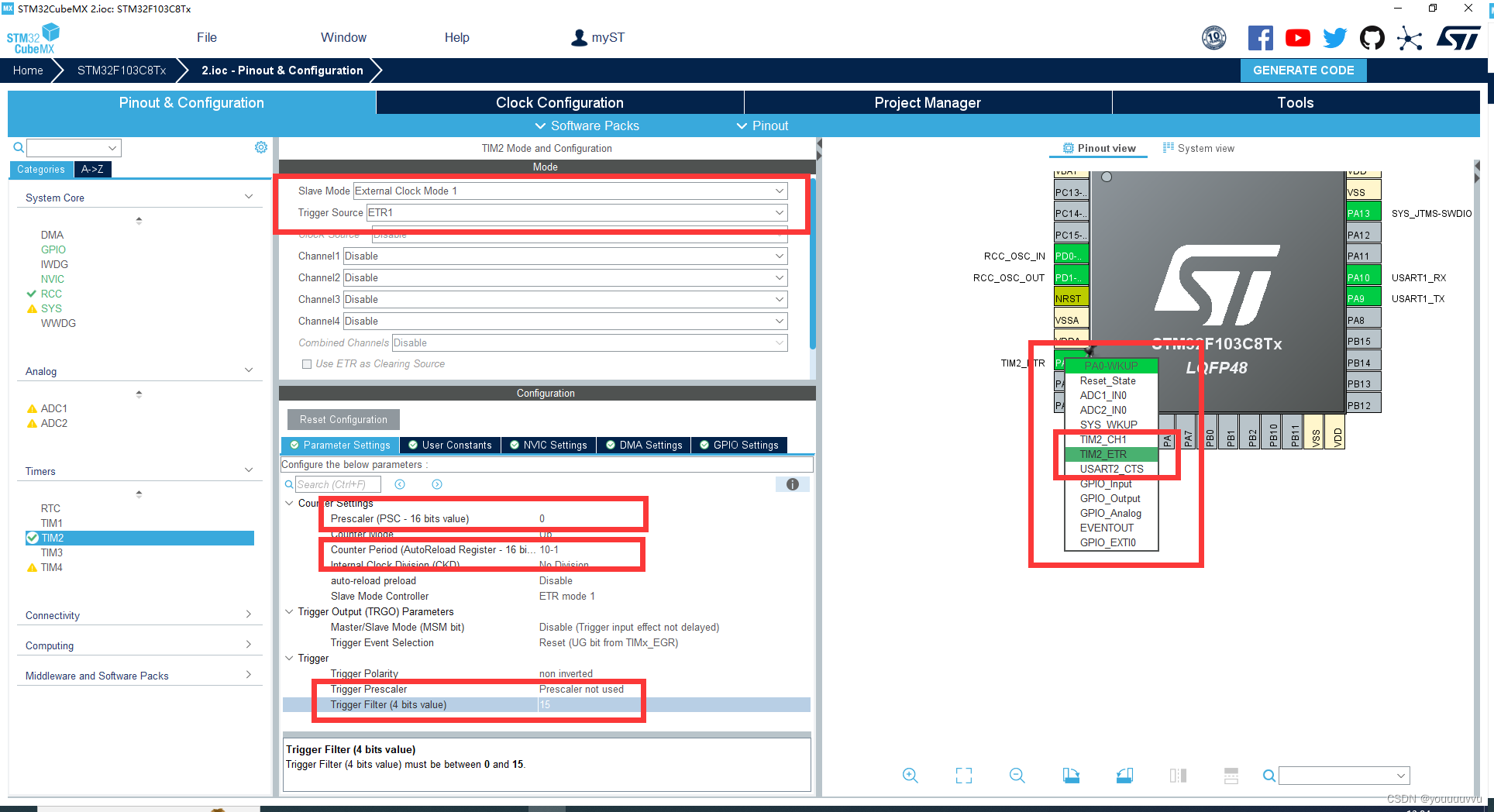This screenshot has width=1494, height=812.
Task: Go to previous parameter search result
Action: click(400, 484)
